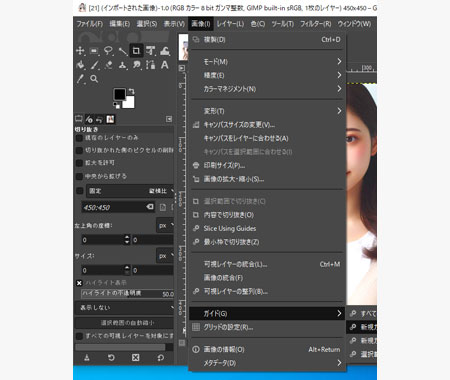
Task: Select the Rectangle Select tool
Action: 94,51
